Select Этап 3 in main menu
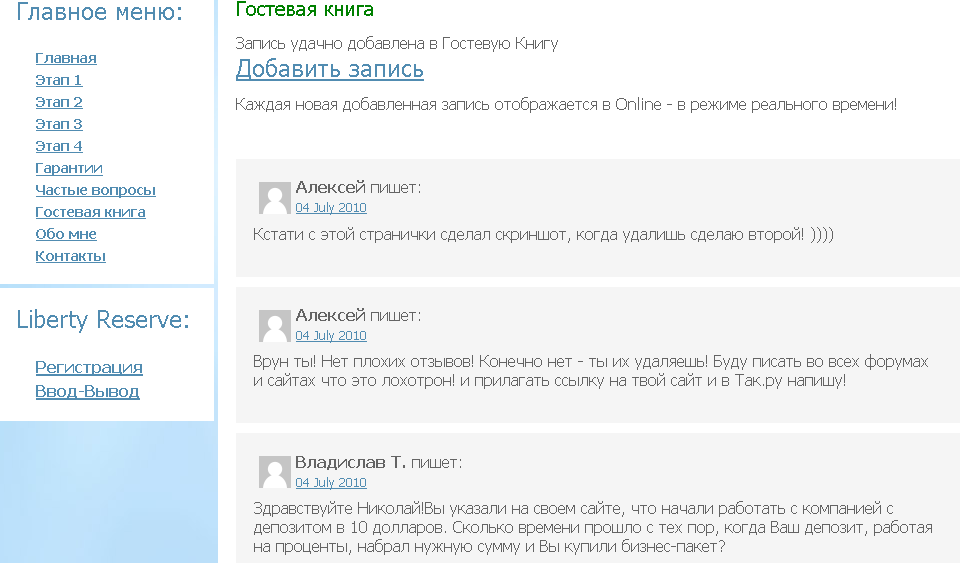978x563 pixels. pyautogui.click(x=59, y=124)
